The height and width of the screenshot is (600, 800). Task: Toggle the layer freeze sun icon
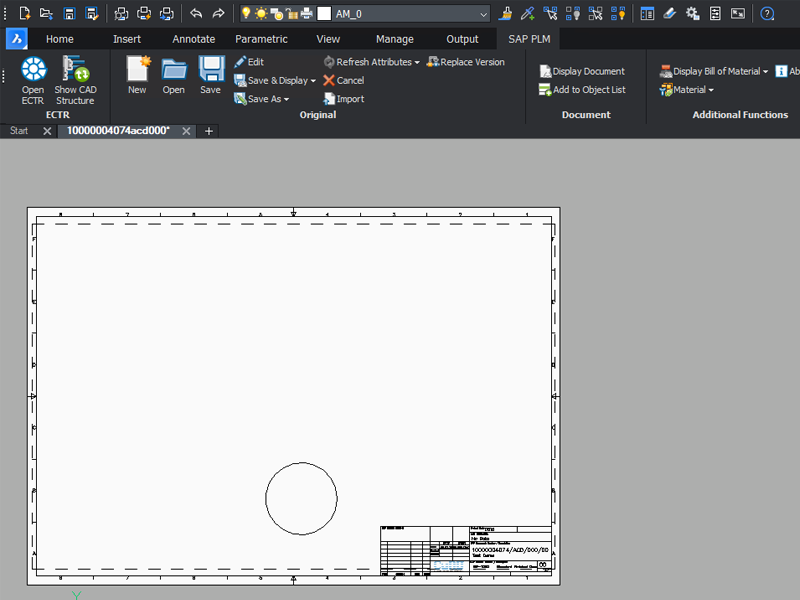(262, 14)
